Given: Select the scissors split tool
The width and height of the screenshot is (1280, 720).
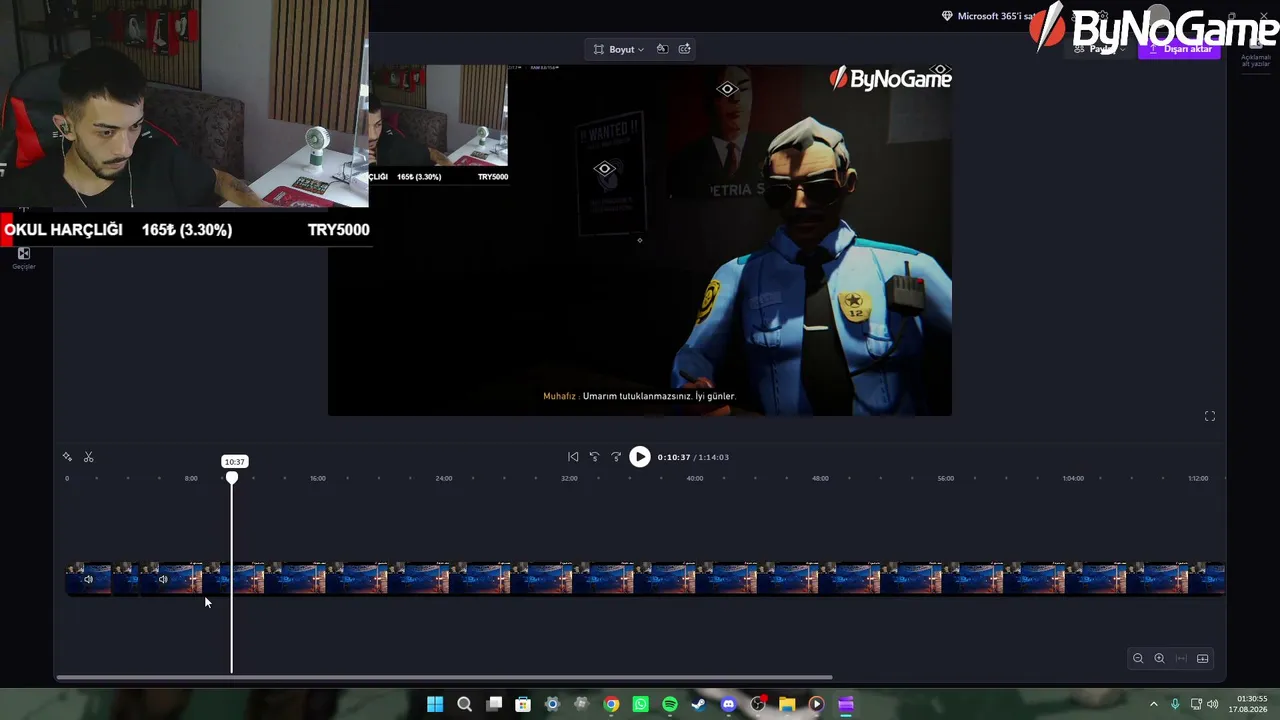Looking at the screenshot, I should coord(89,457).
